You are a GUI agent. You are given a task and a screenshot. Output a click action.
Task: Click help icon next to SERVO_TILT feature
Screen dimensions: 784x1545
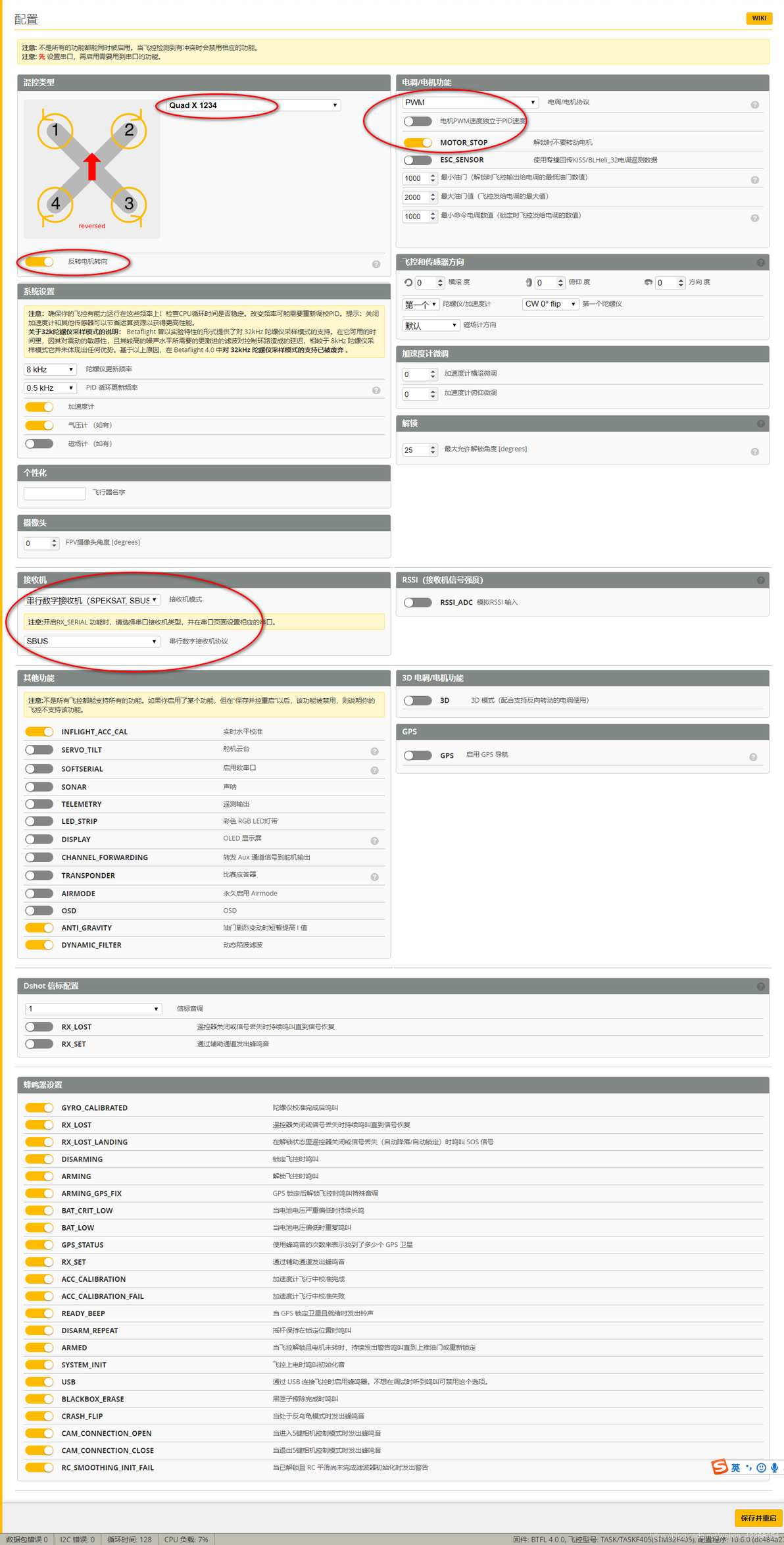click(374, 751)
